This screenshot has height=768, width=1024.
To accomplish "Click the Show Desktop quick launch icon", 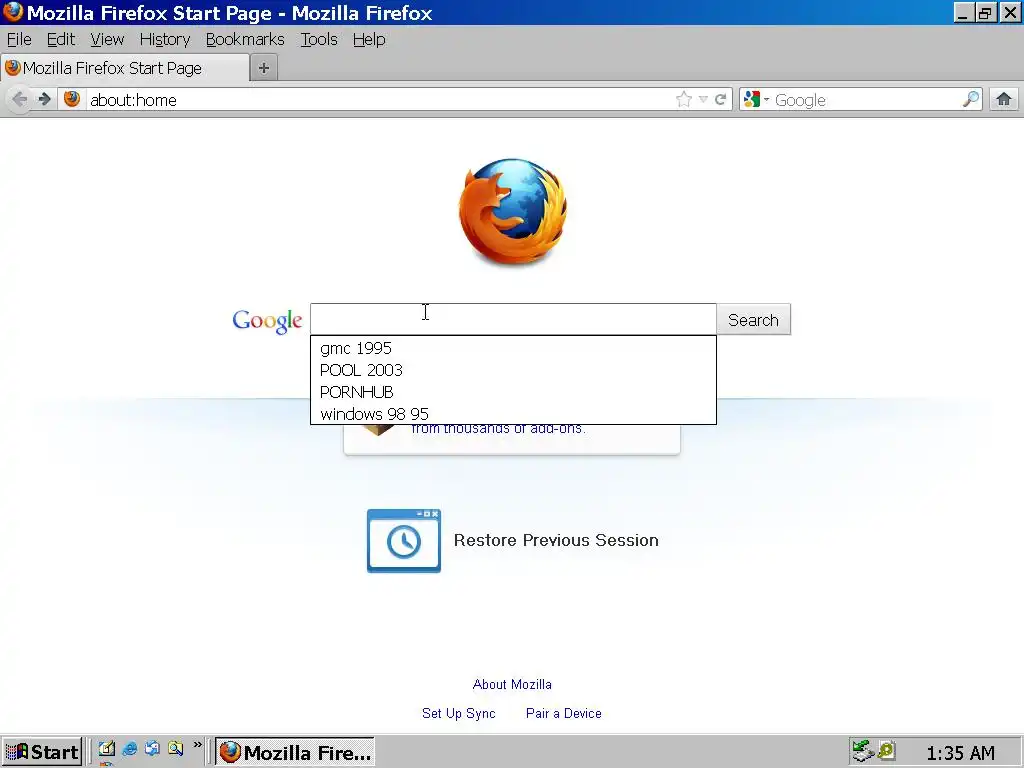I will tap(107, 748).
